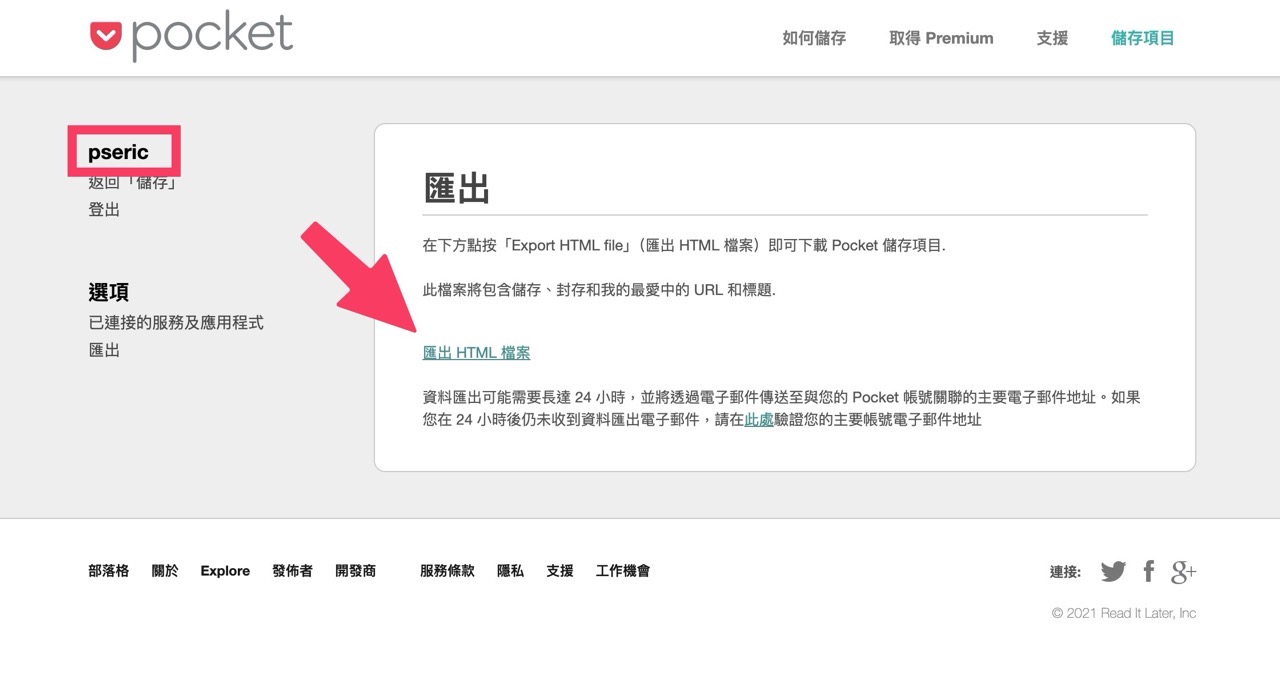Open 服務條款 footer link

447,571
